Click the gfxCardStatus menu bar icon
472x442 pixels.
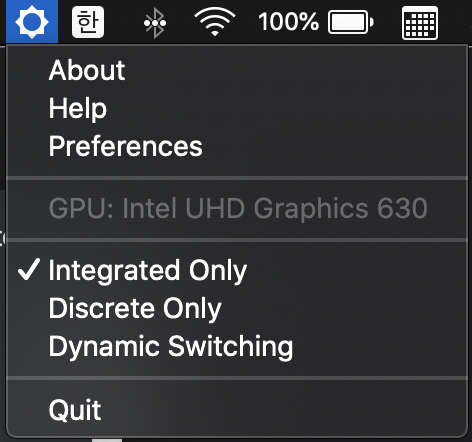(32, 22)
